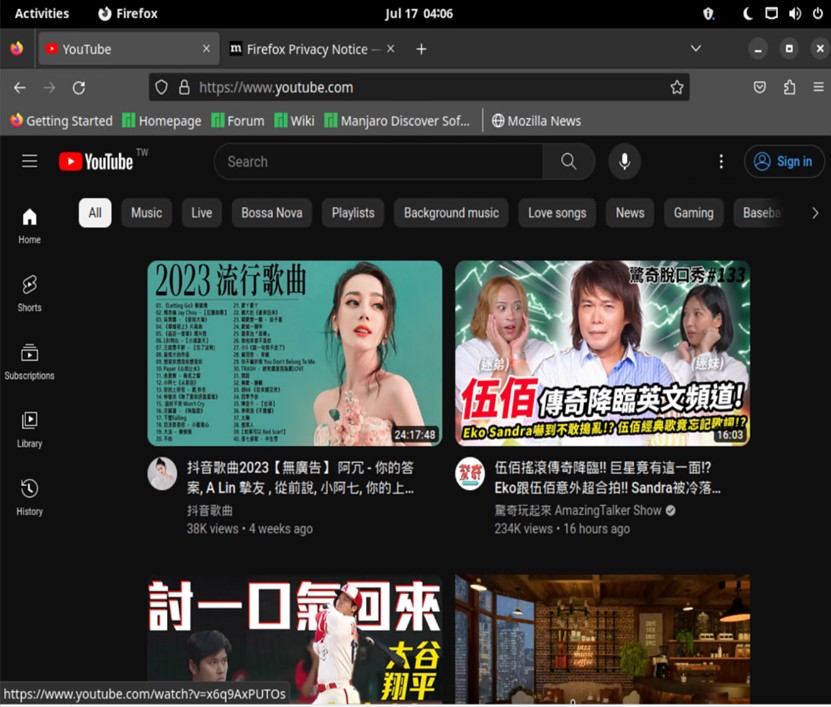The width and height of the screenshot is (831, 707).
Task: Show more category chips with the arrow
Action: pos(815,213)
